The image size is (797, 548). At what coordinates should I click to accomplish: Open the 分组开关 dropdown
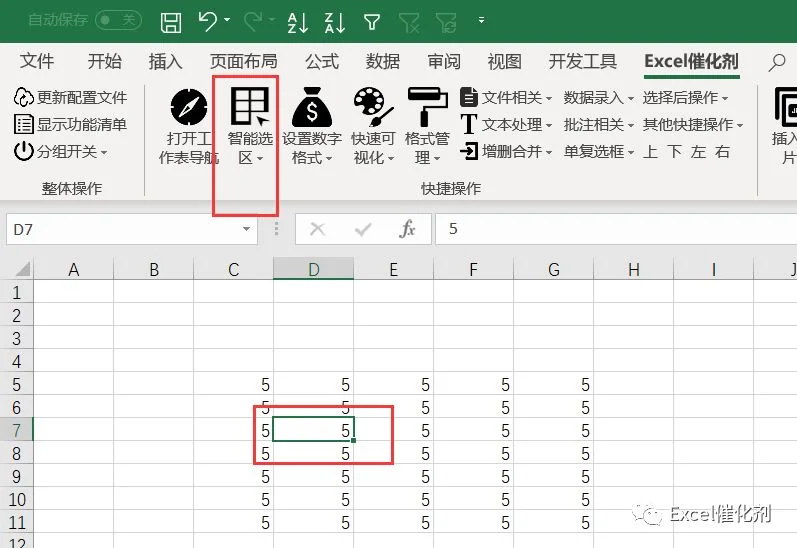tap(60, 151)
